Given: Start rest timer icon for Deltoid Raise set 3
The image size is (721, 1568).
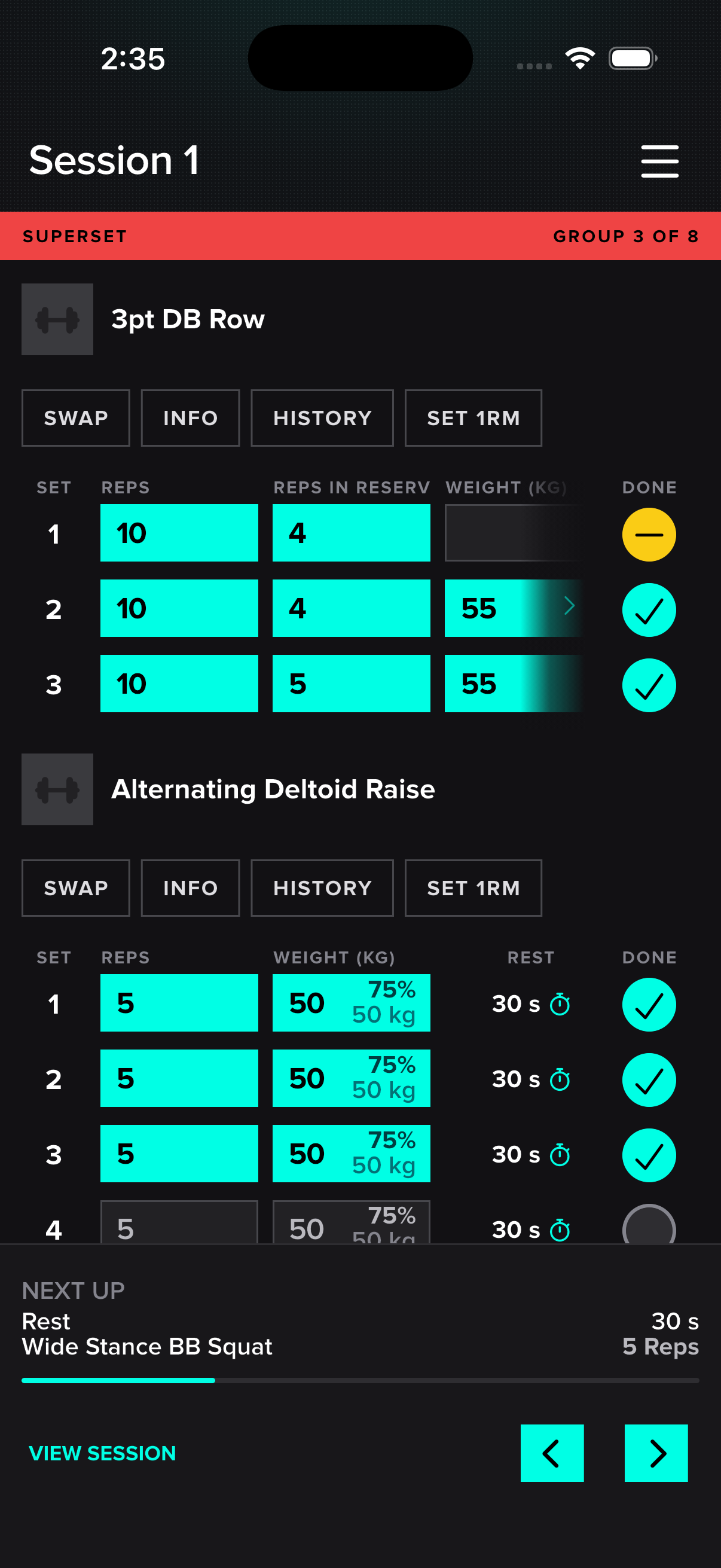Looking at the screenshot, I should click(560, 1155).
